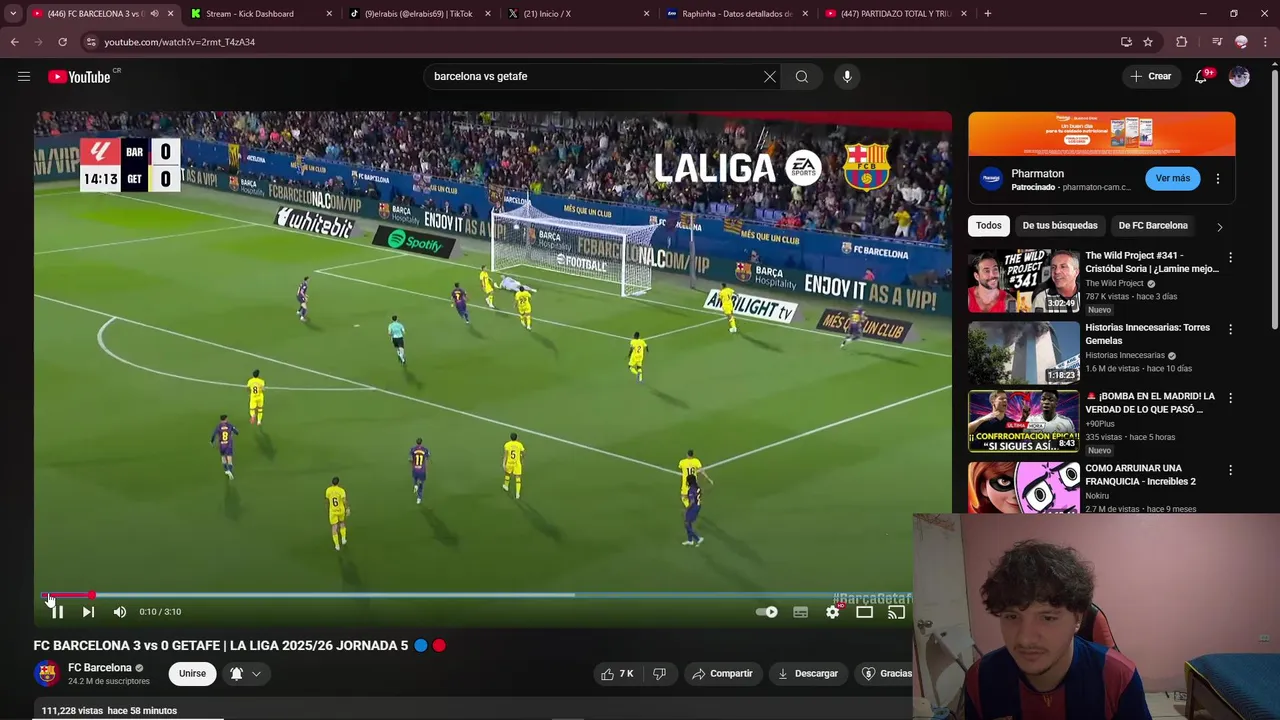Cast video with the player's cast icon

(897, 612)
